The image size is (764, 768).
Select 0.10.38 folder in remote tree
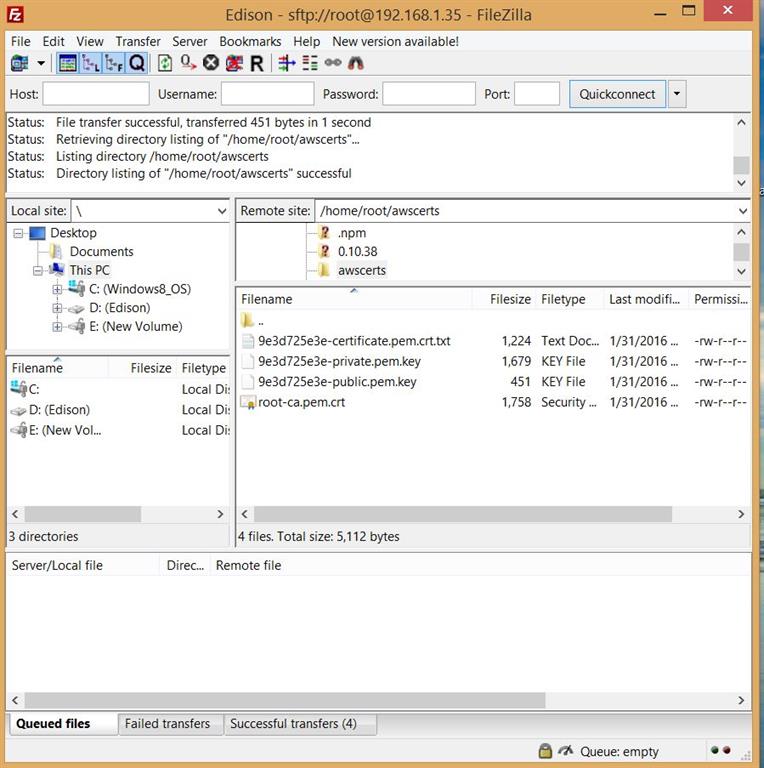click(x=358, y=252)
